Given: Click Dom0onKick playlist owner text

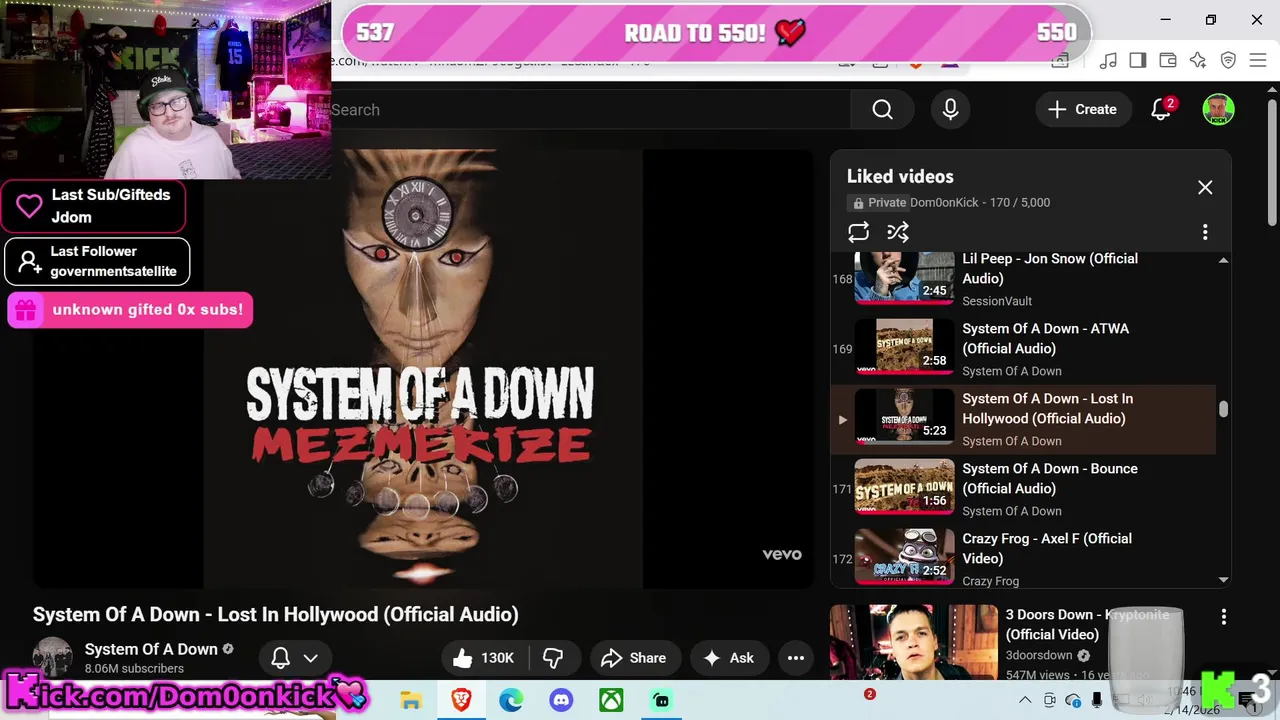Looking at the screenshot, I should (x=944, y=202).
